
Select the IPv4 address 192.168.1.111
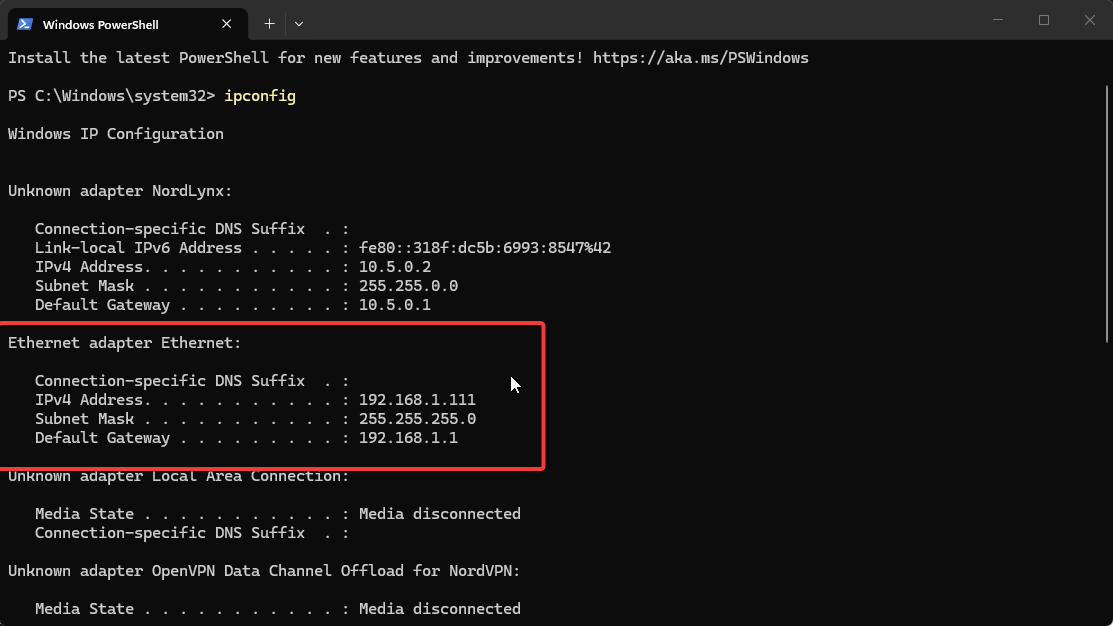[x=417, y=399]
